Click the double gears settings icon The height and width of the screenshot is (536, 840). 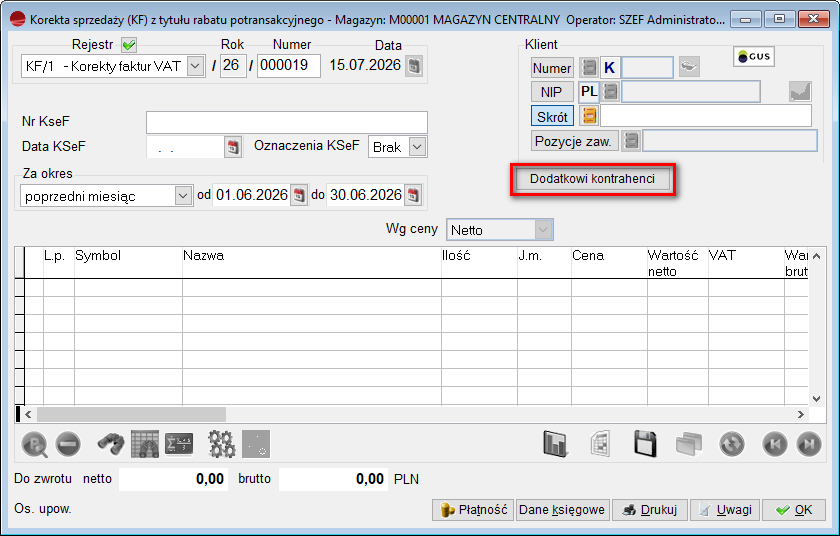221,444
